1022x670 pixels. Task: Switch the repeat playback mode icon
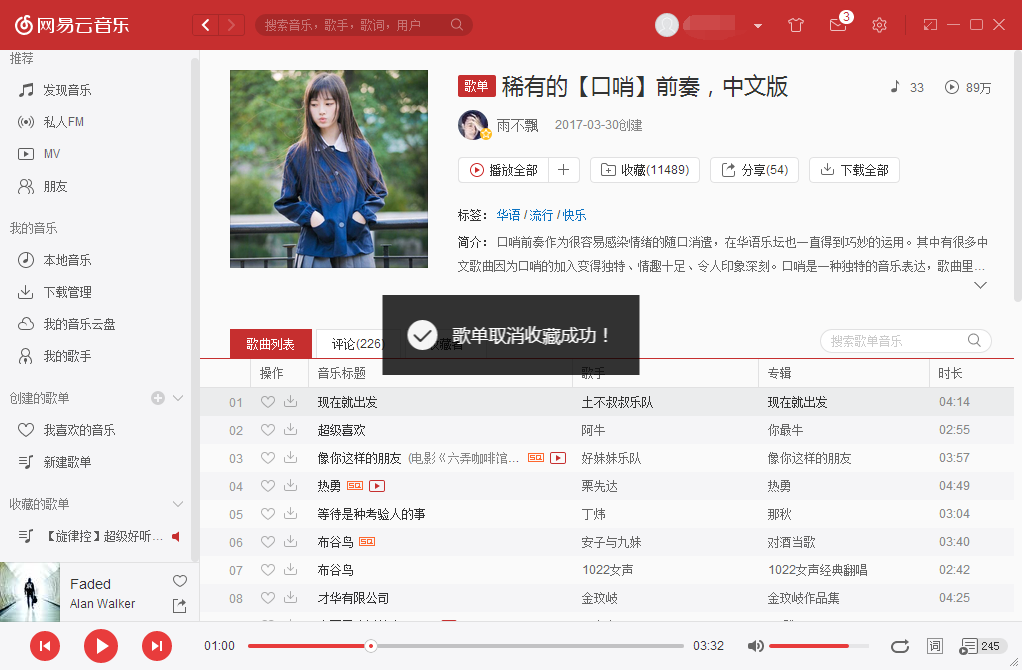pos(899,646)
